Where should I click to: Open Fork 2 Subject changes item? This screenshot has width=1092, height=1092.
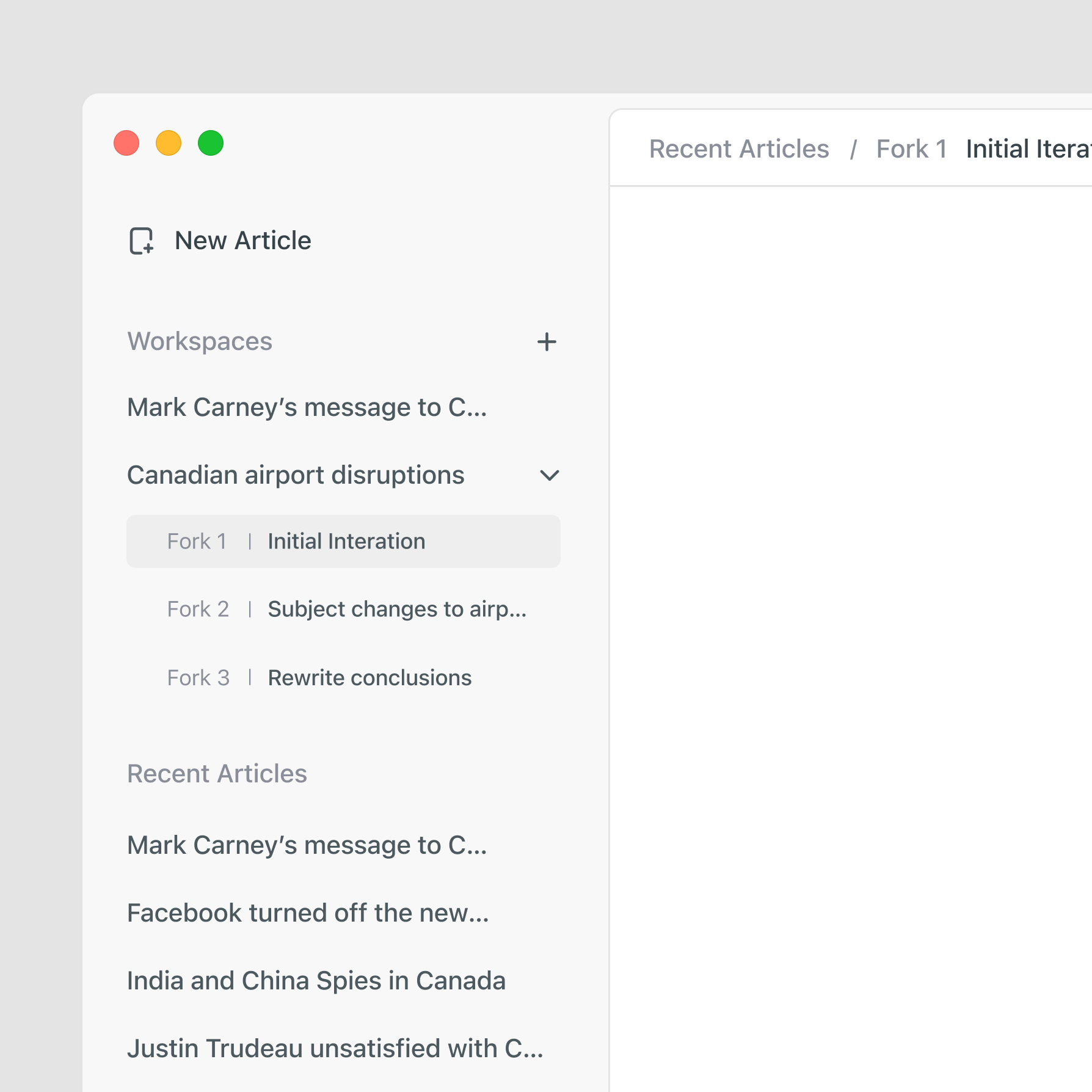coord(346,610)
